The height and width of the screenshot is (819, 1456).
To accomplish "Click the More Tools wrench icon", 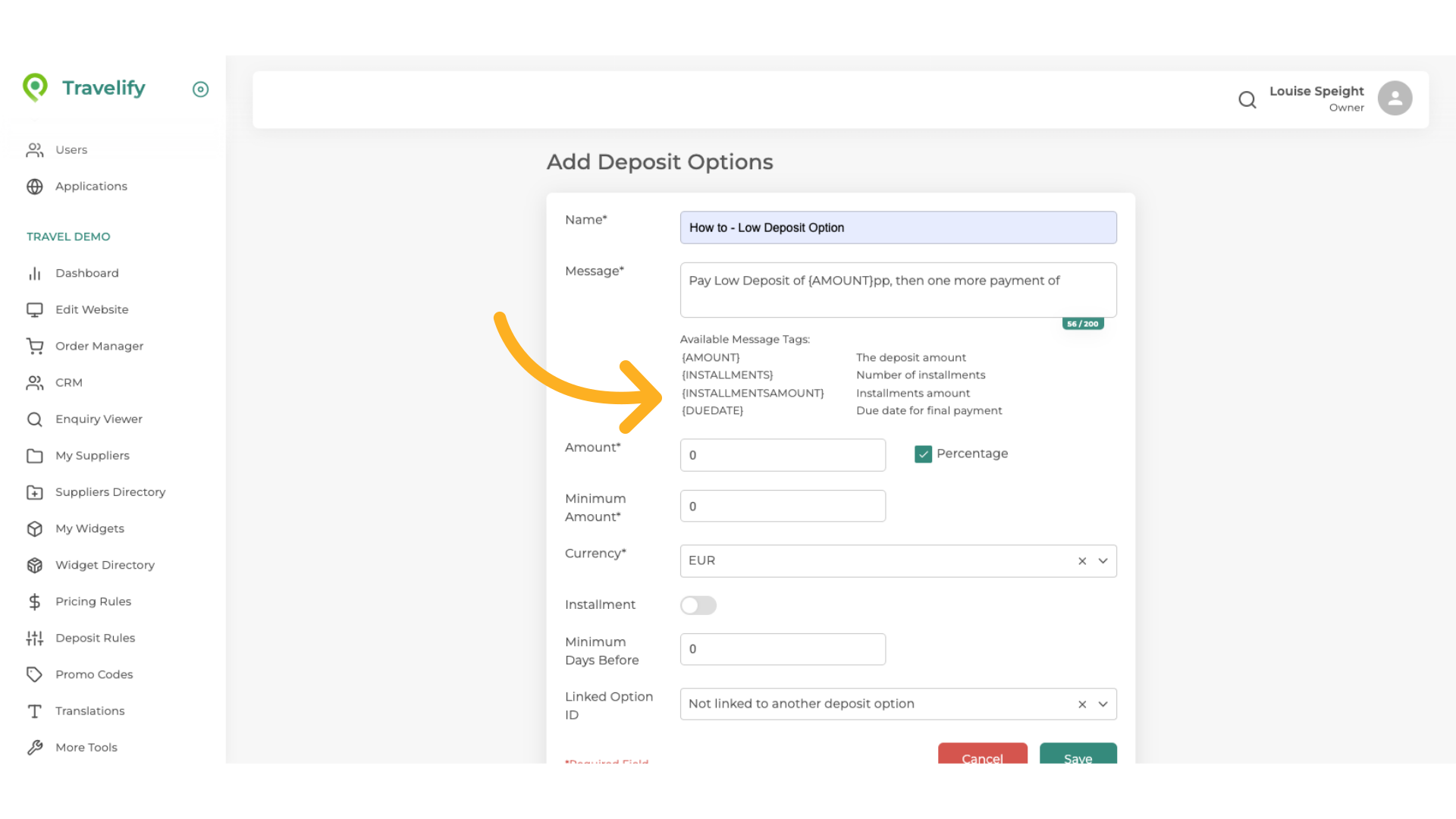I will coord(35,747).
